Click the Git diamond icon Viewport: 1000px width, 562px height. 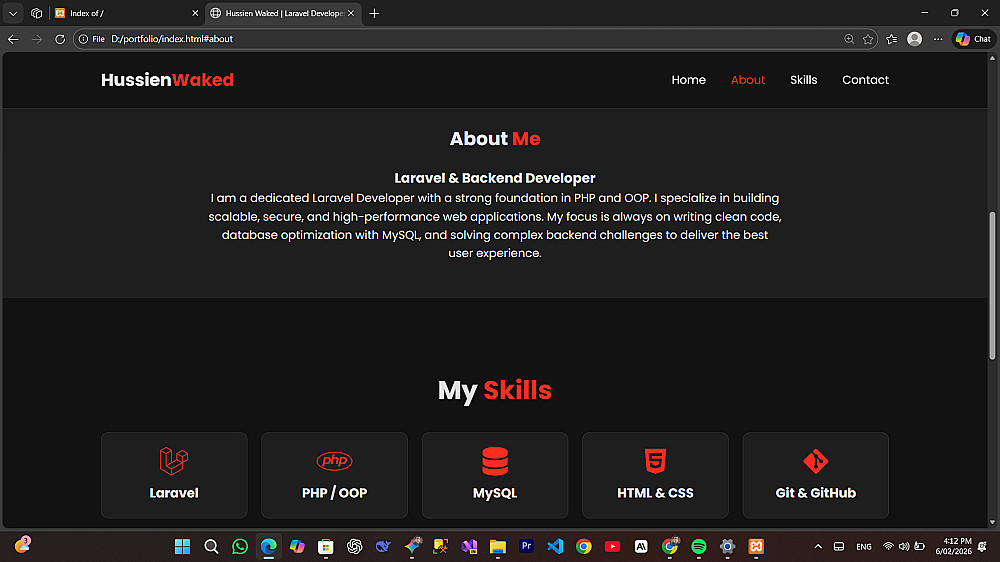[816, 461]
